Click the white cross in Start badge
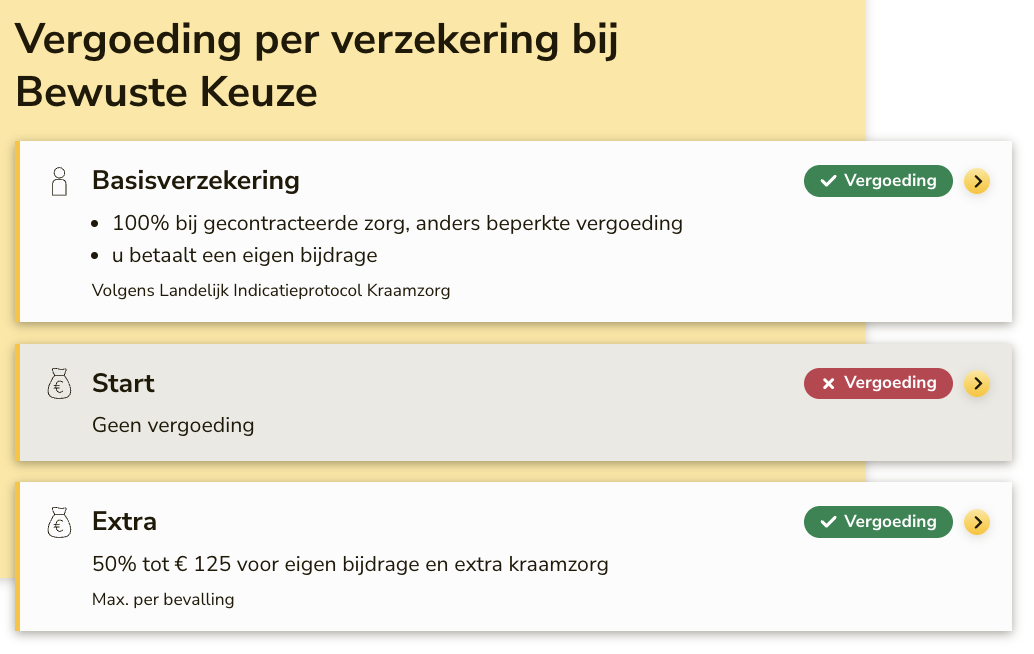 point(828,384)
